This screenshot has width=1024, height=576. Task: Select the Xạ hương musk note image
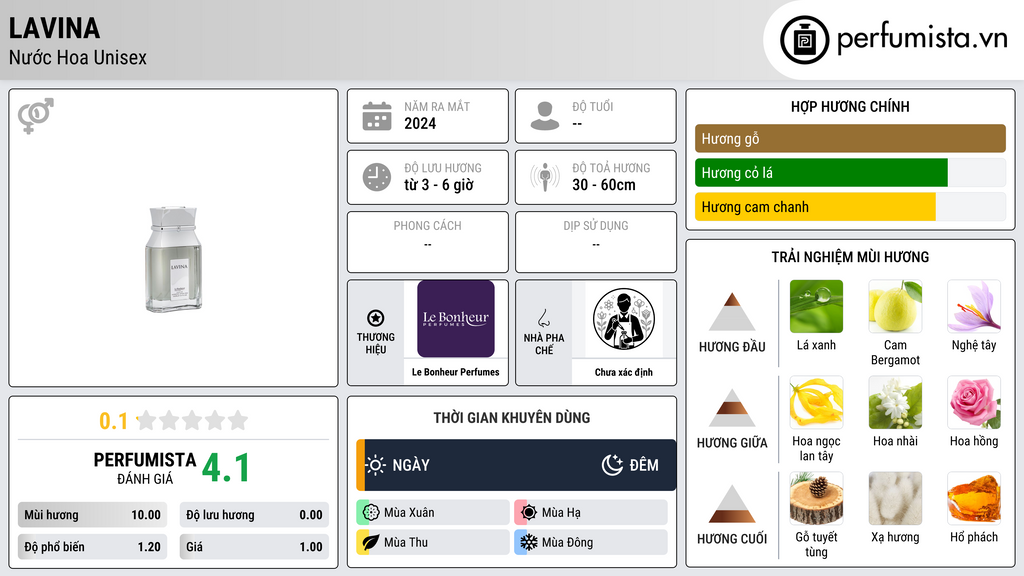coord(895,498)
